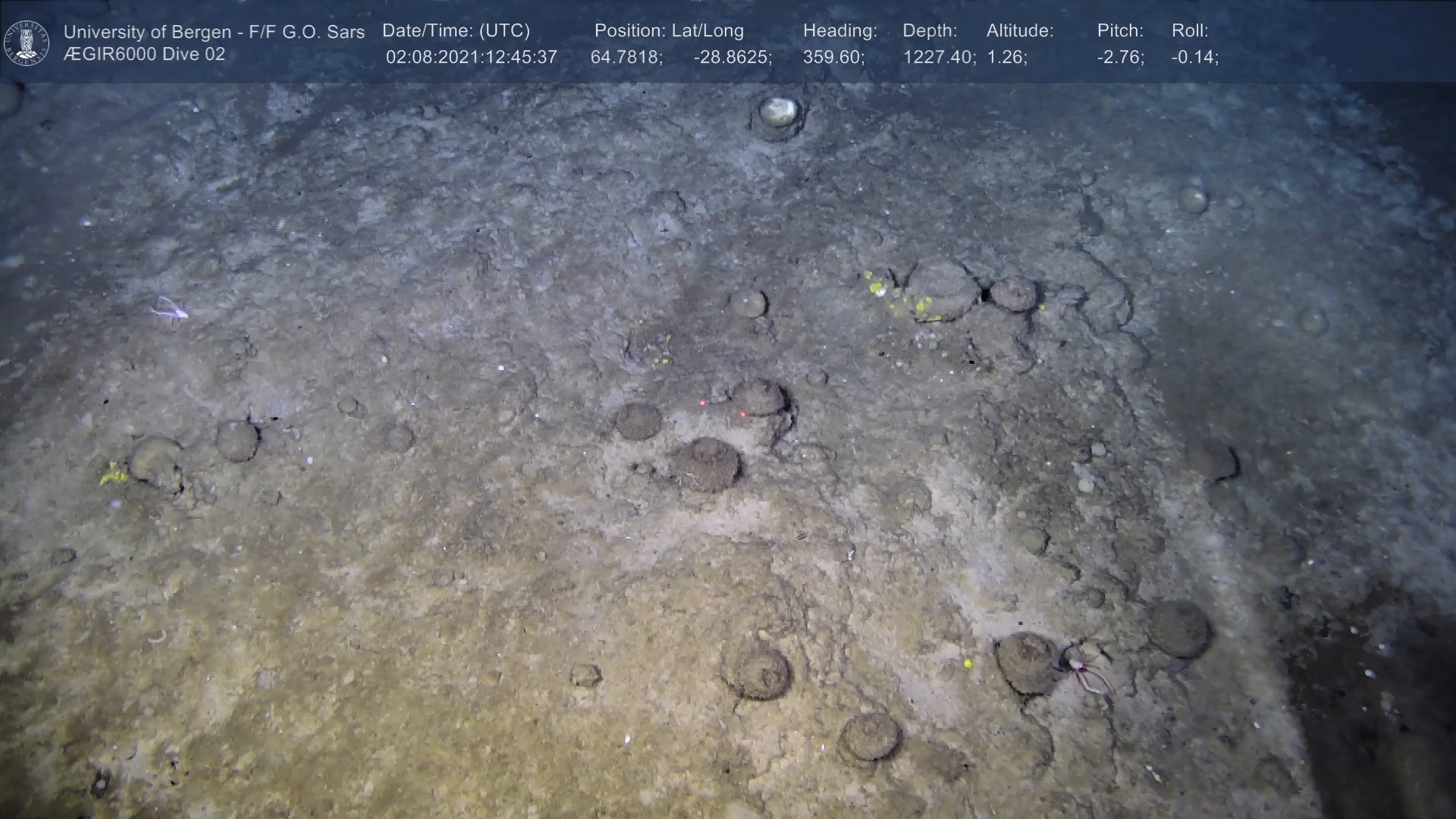Click the Position Lat/Long label
Viewport: 1456px width, 819px height.
click(x=668, y=31)
